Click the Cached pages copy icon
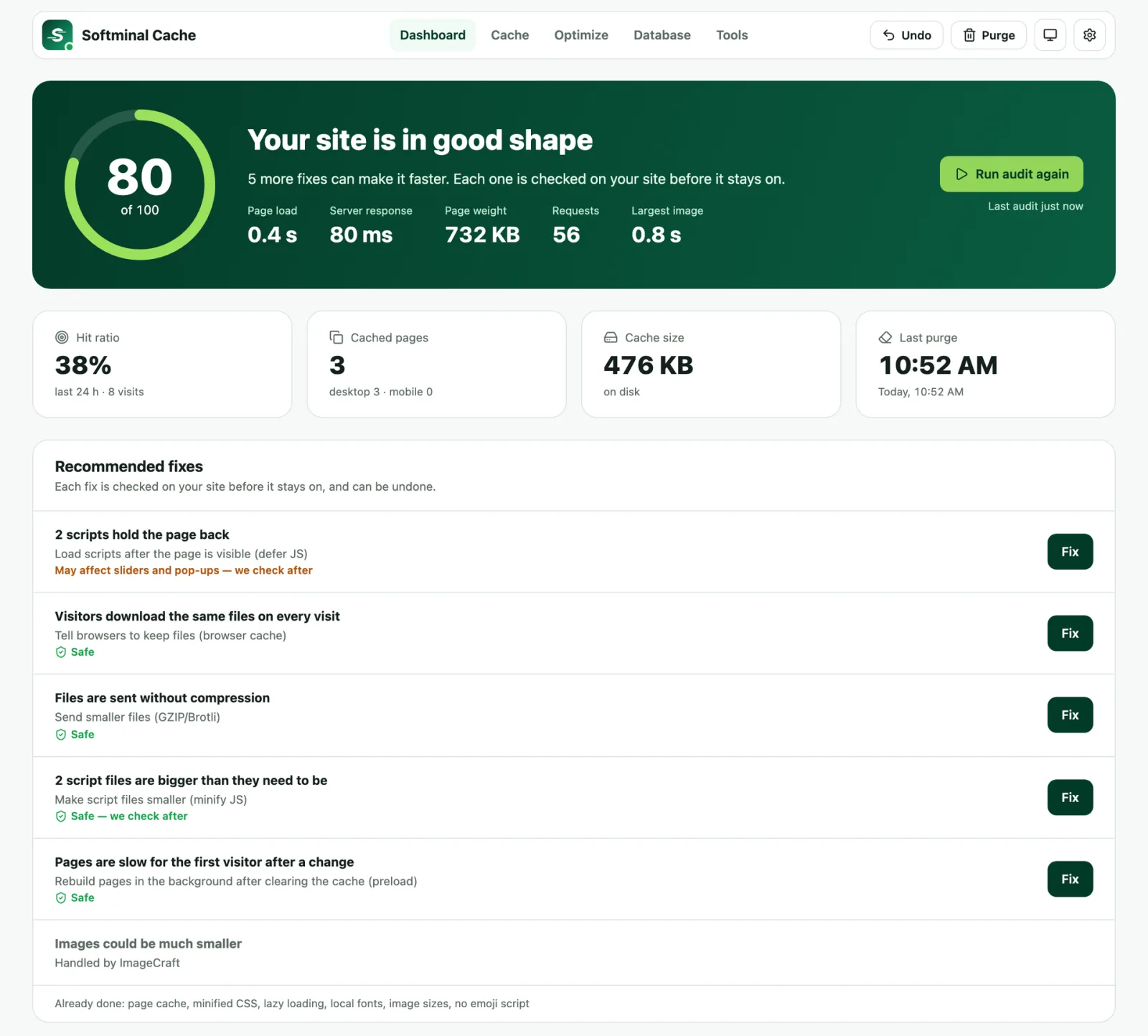The image size is (1148, 1036). pyautogui.click(x=336, y=337)
